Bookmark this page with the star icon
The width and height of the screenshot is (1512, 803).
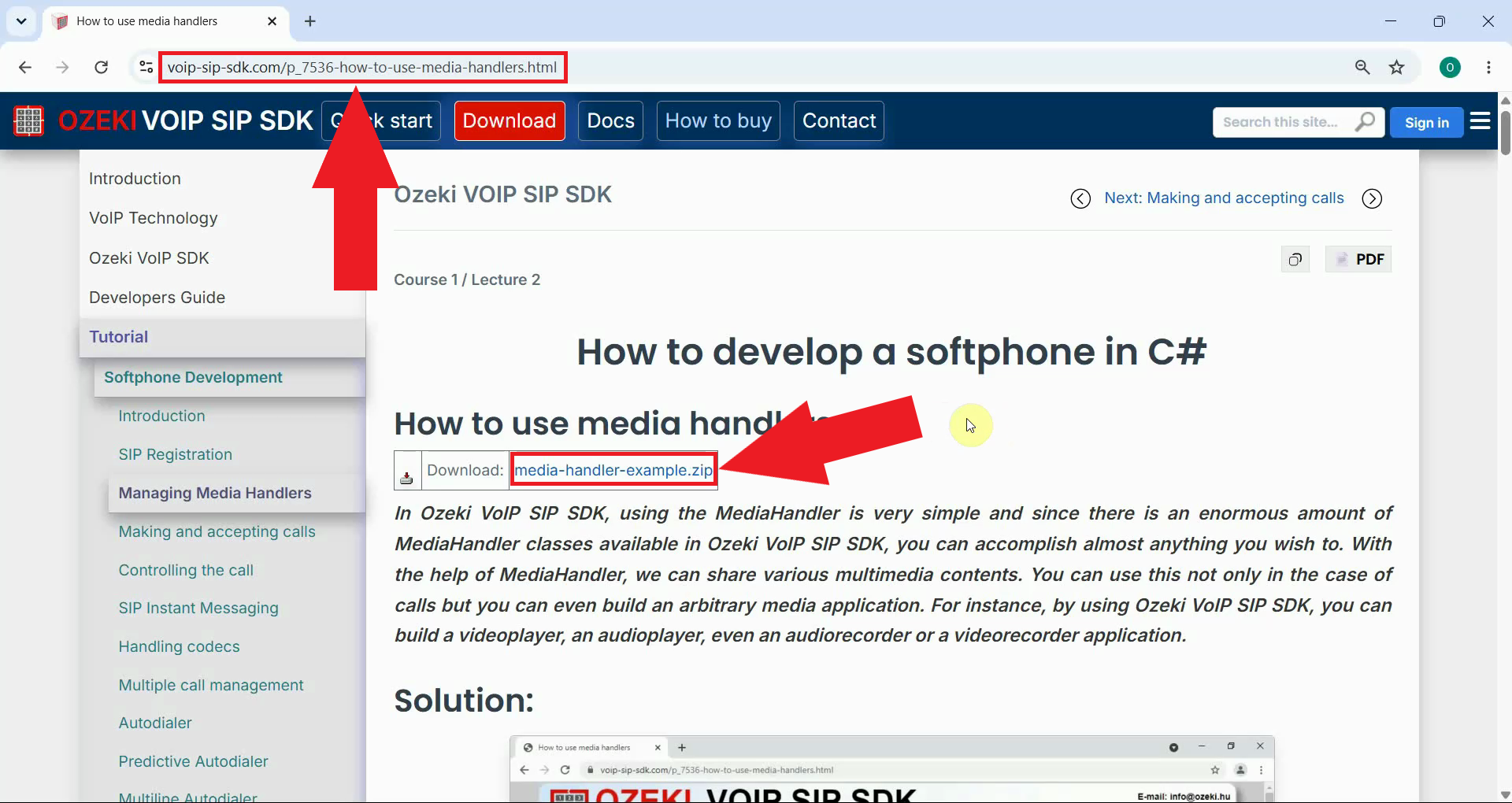tap(1397, 67)
